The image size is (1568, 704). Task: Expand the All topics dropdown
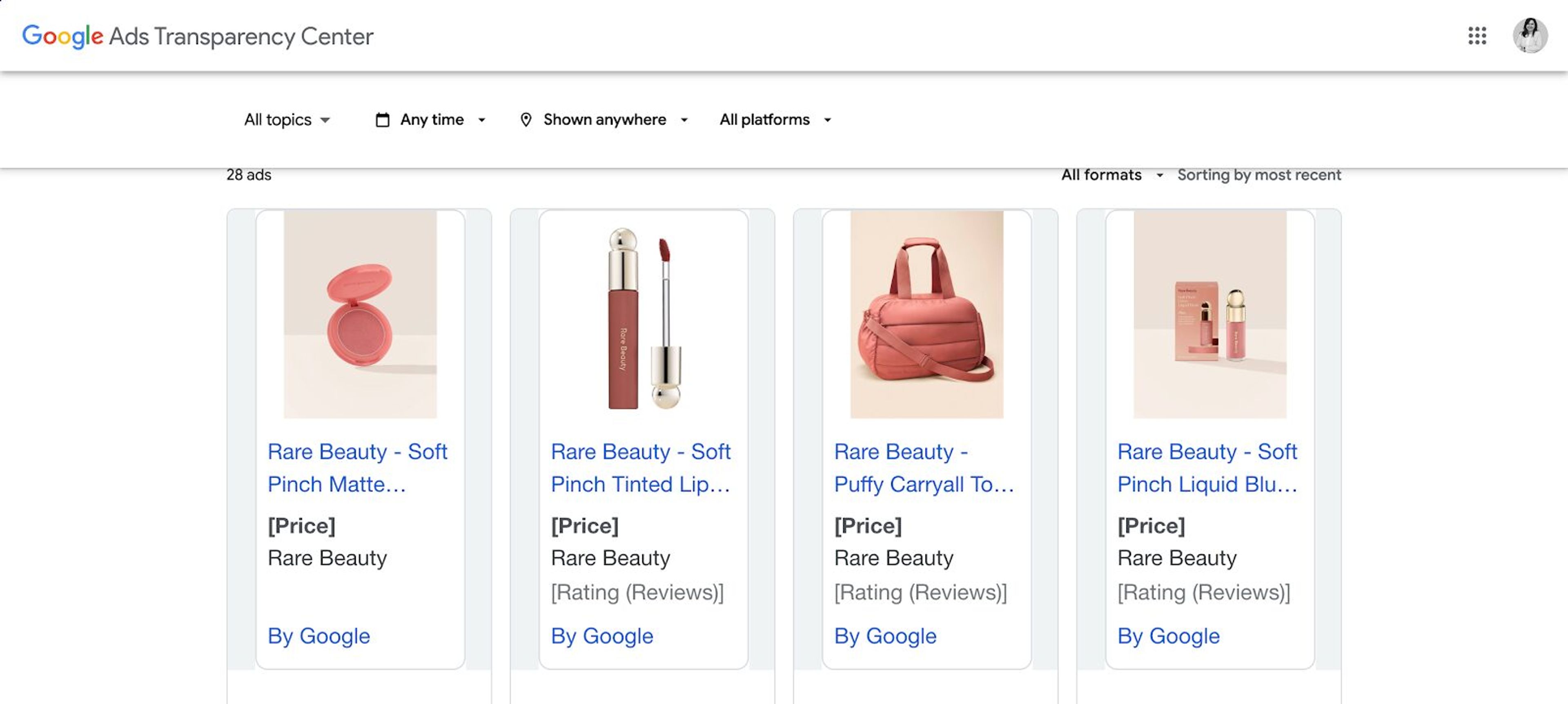[287, 120]
